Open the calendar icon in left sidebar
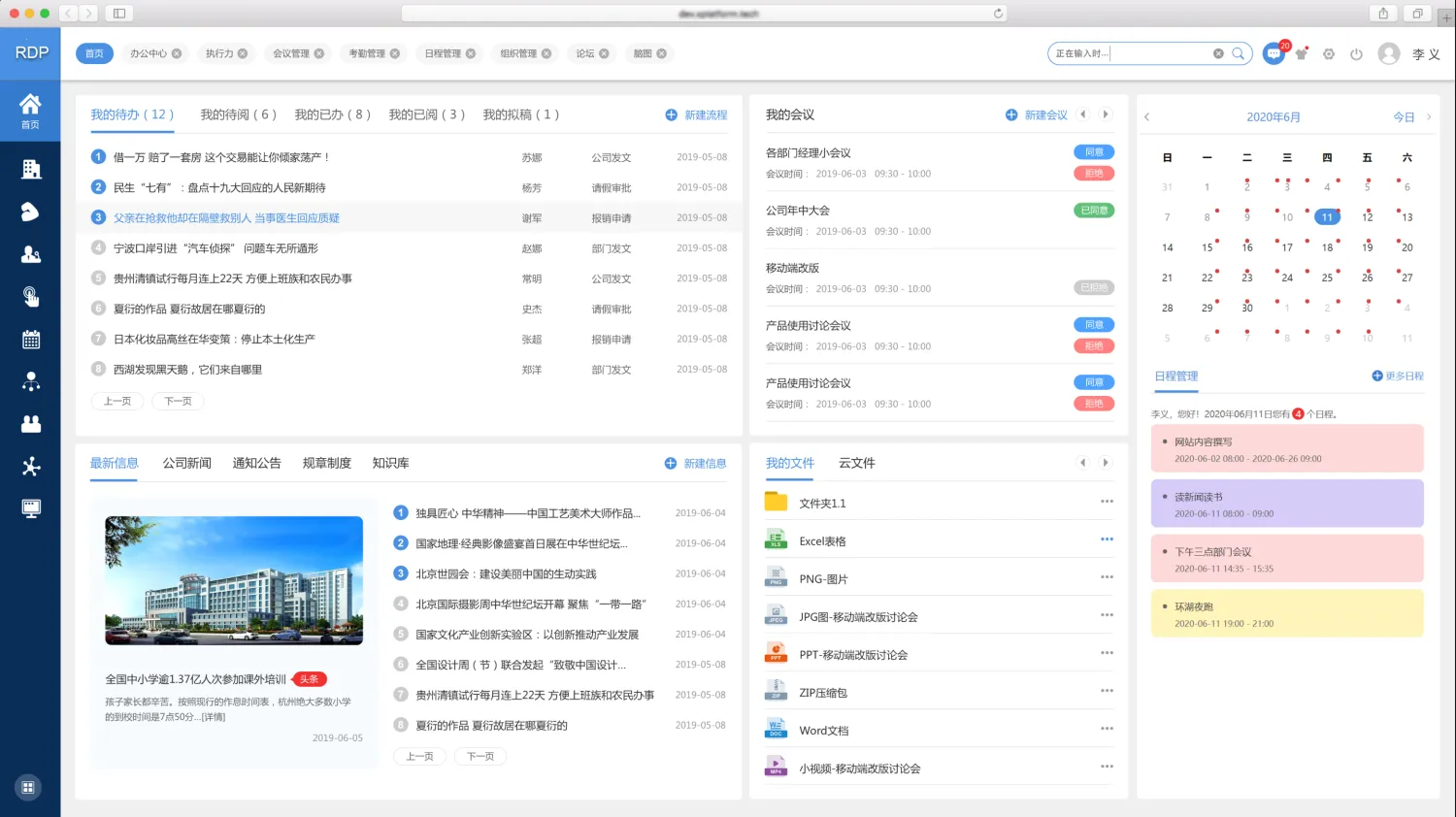The height and width of the screenshot is (817, 1456). pos(31,340)
